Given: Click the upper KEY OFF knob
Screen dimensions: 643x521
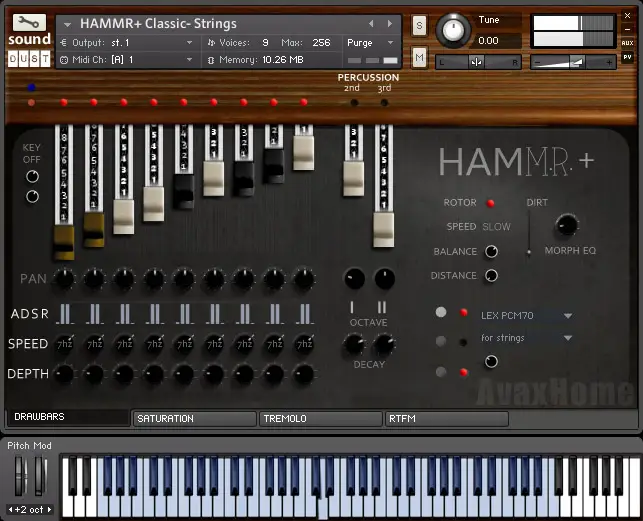Looking at the screenshot, I should [32, 177].
